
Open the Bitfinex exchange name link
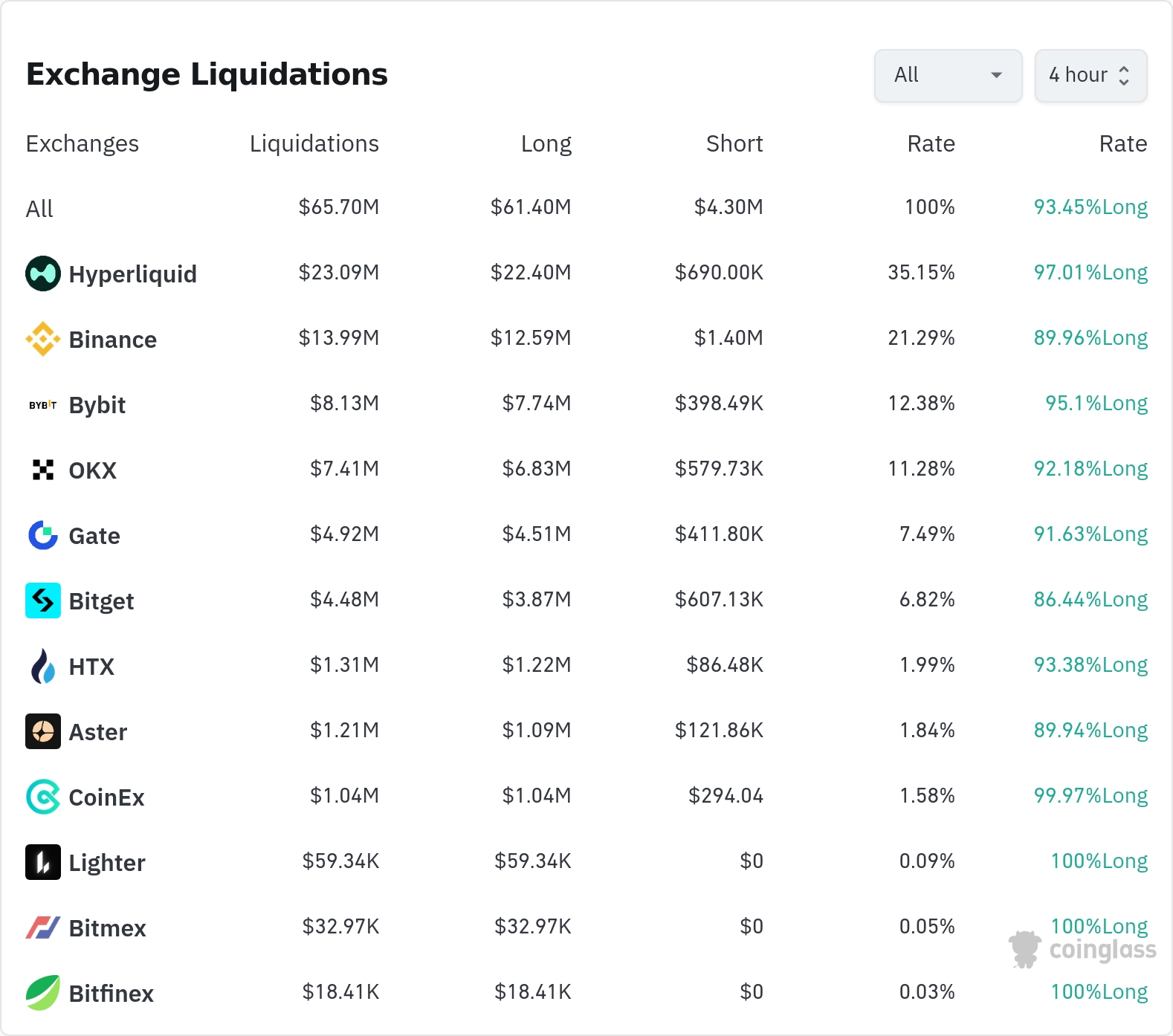[x=111, y=994]
